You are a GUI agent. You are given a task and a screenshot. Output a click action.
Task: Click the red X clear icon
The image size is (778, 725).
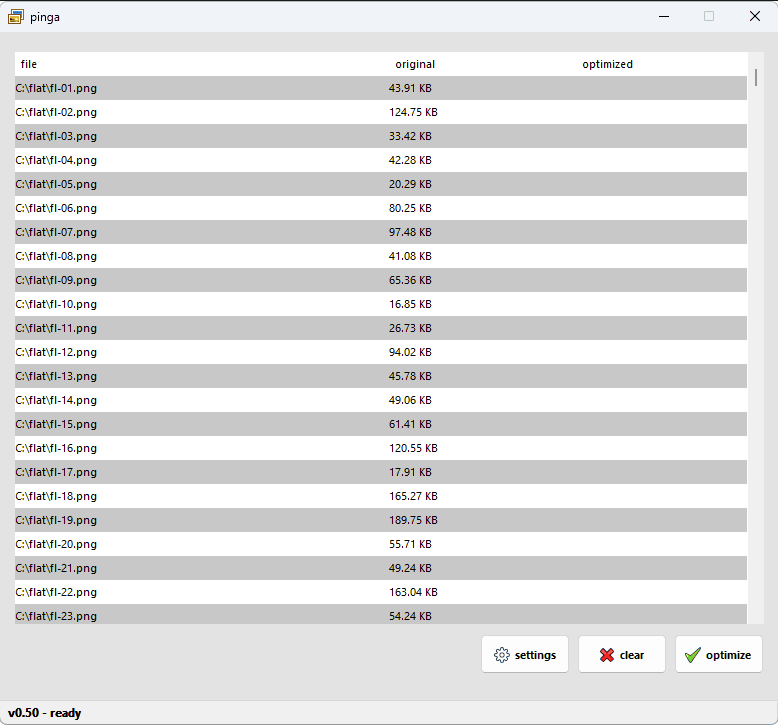coord(606,655)
